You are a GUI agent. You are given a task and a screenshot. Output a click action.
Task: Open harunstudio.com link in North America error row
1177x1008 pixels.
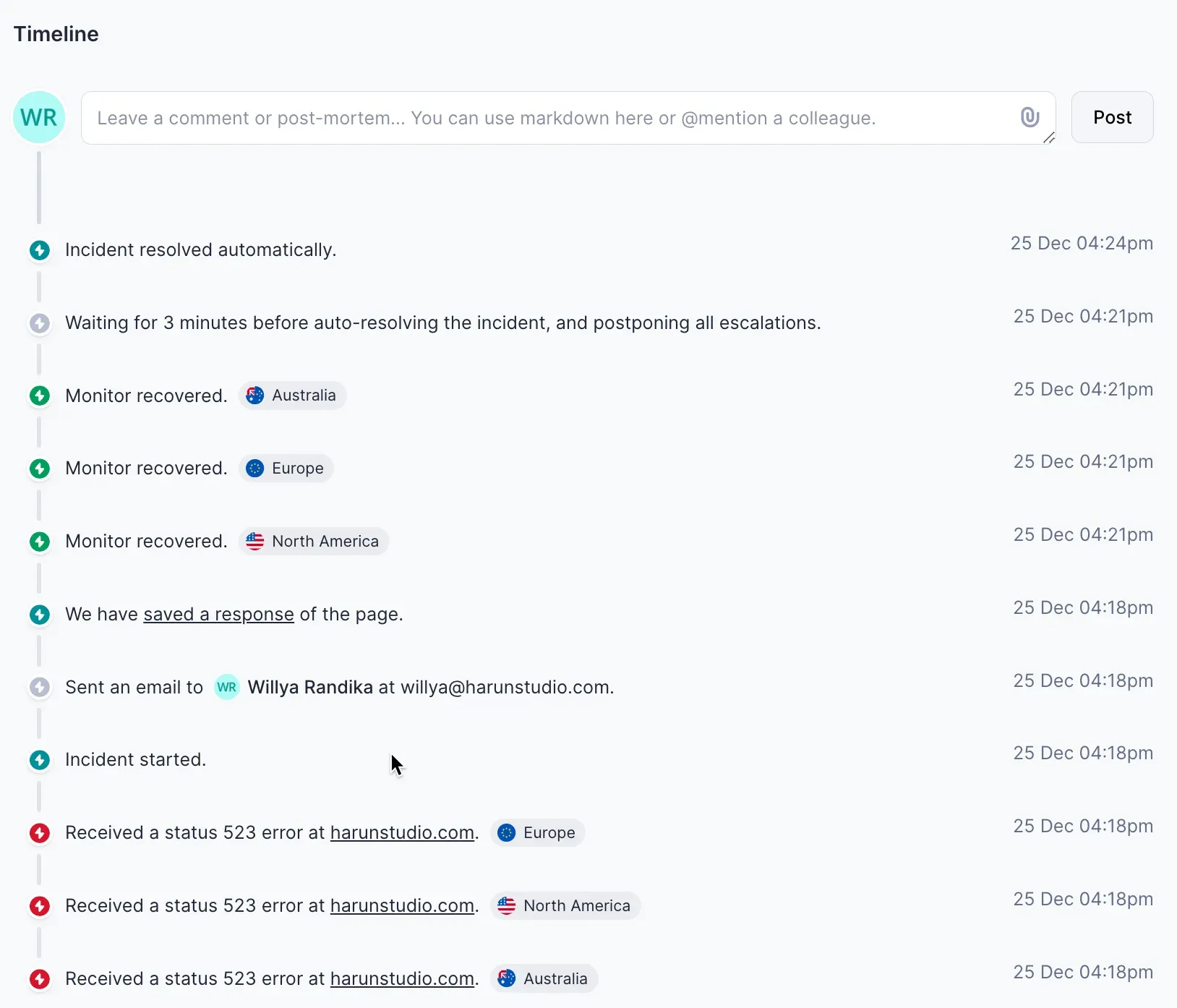(402, 906)
